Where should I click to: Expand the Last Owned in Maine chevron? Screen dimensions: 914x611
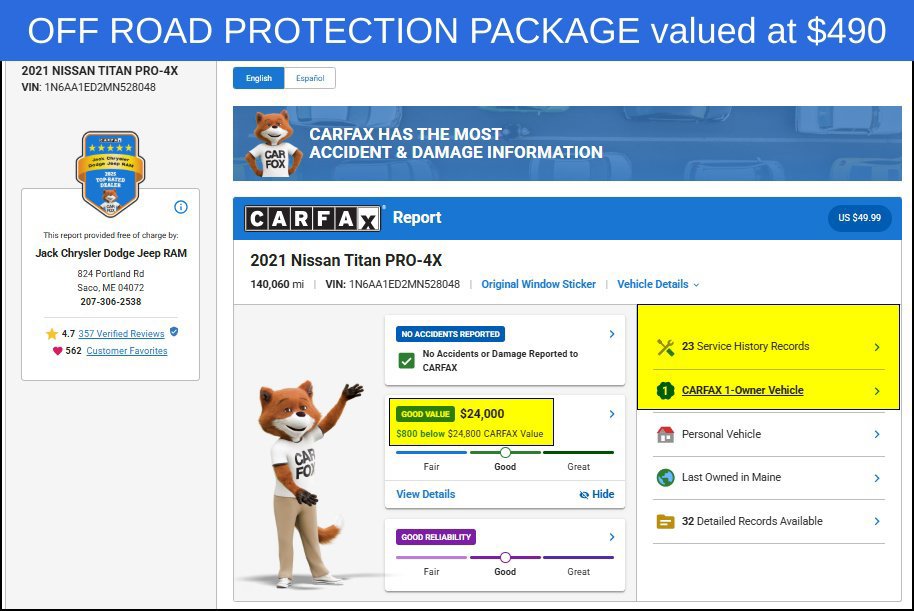coord(877,478)
